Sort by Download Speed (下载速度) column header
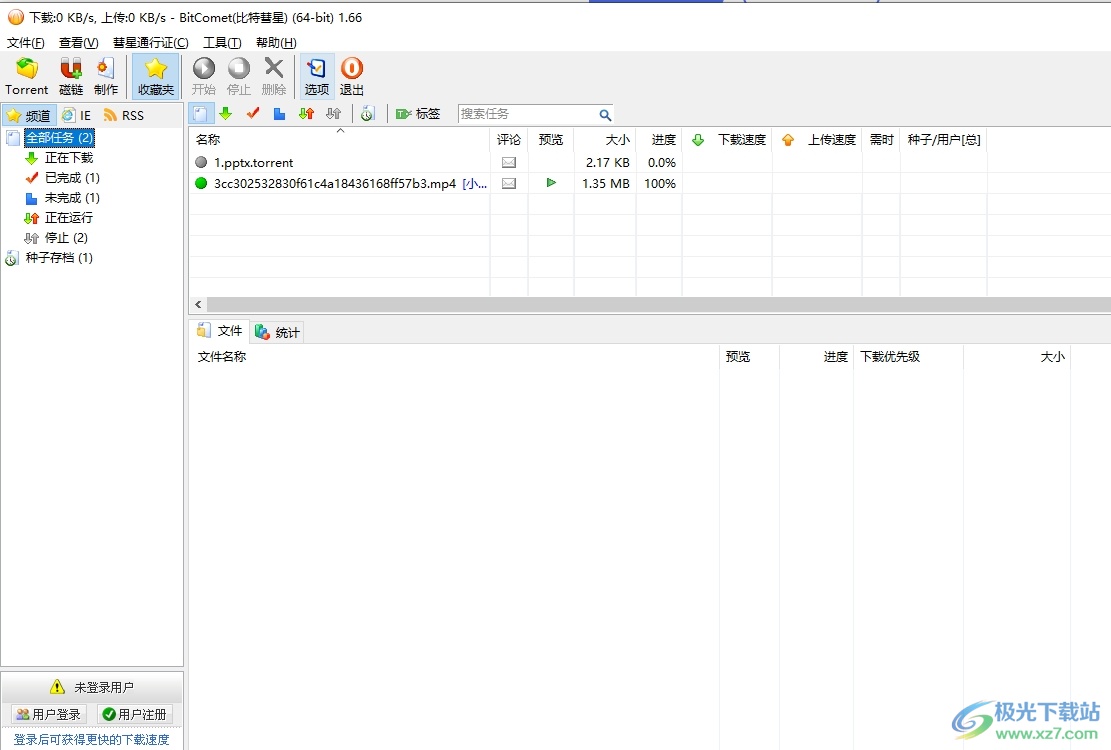Viewport: 1111px width, 750px height. [727, 140]
